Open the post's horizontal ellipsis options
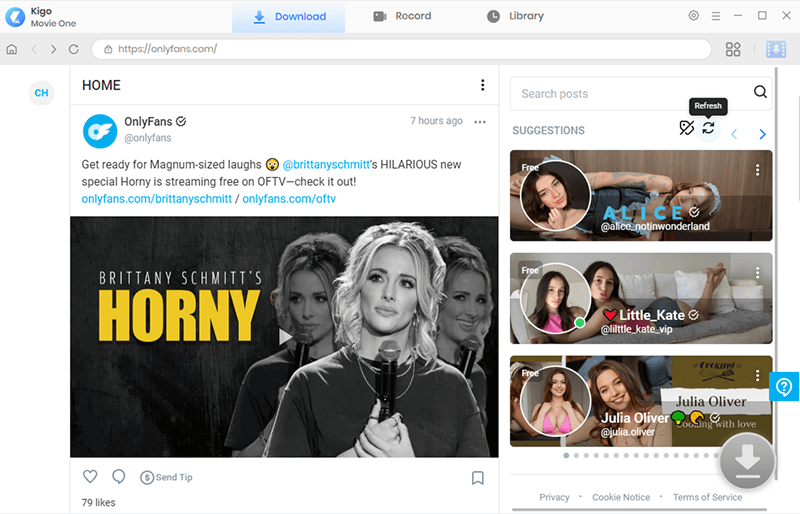The image size is (800, 514). pos(480,122)
